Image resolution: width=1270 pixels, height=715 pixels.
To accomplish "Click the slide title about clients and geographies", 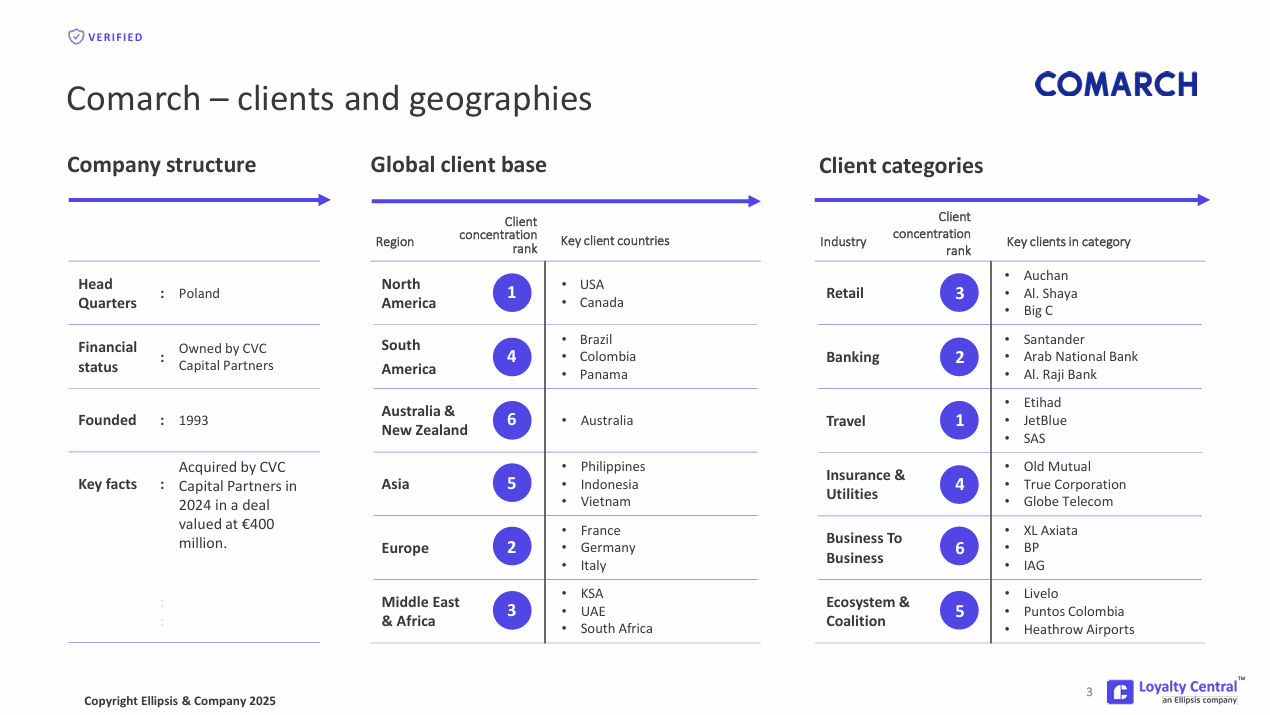I will pos(329,99).
